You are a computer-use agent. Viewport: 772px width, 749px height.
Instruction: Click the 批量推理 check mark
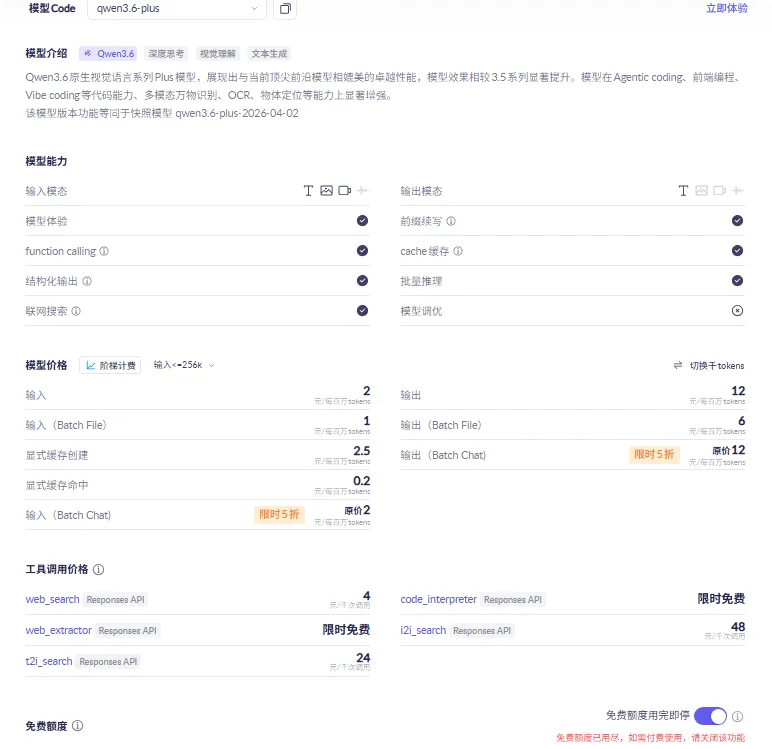tap(737, 281)
